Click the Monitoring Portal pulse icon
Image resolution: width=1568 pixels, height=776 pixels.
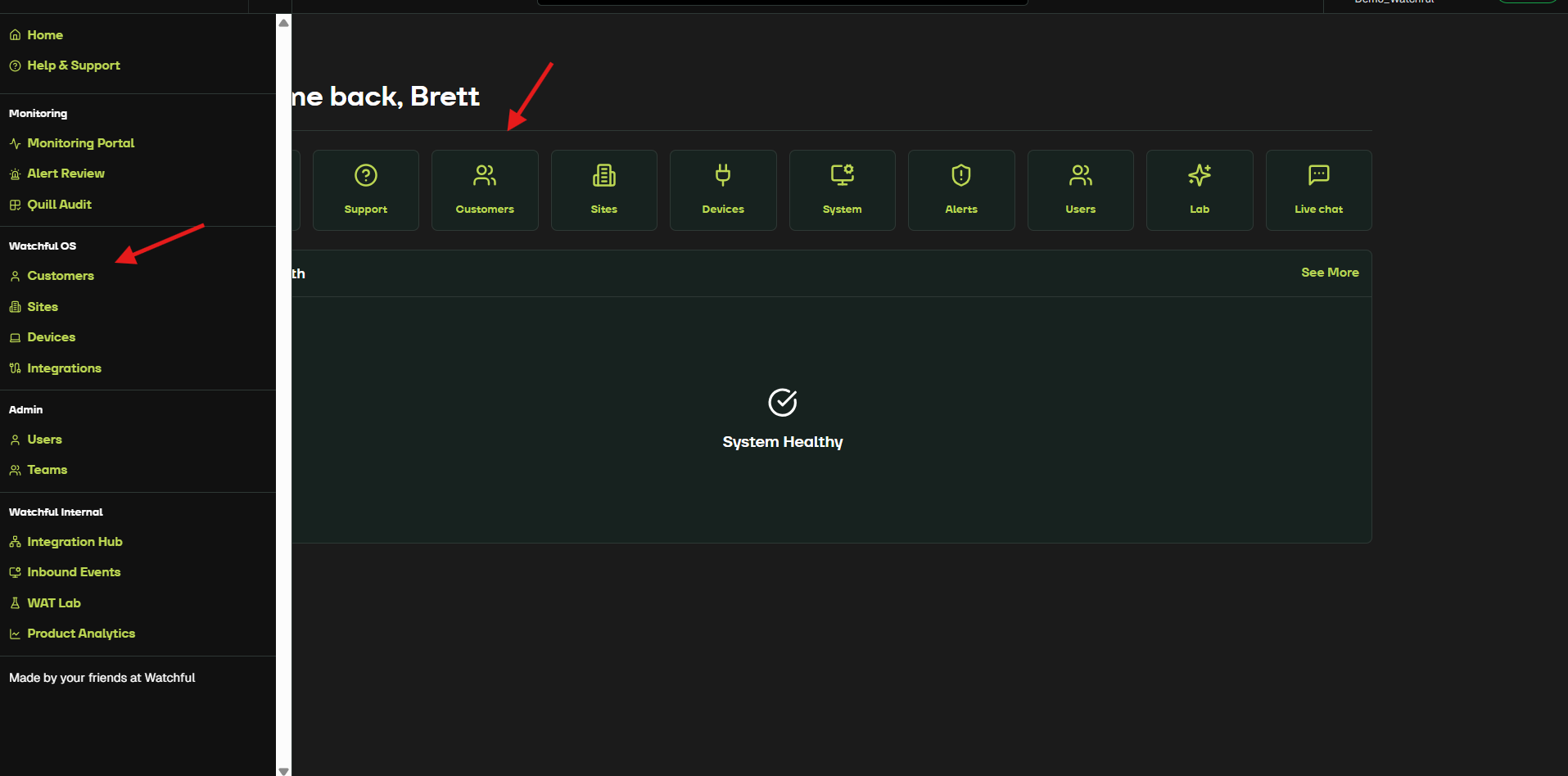click(15, 143)
